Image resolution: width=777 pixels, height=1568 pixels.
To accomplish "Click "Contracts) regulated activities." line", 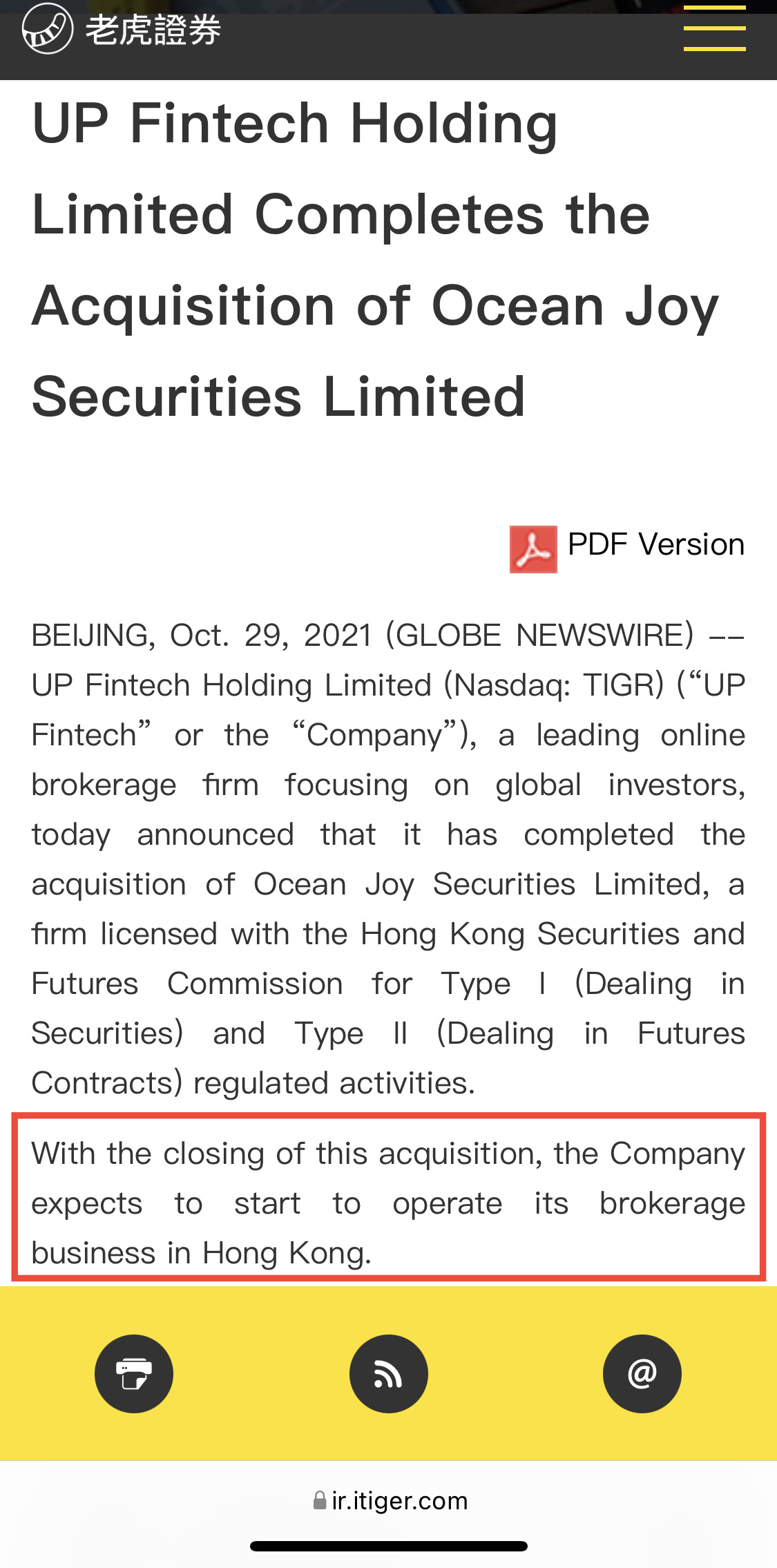I will point(253,1083).
